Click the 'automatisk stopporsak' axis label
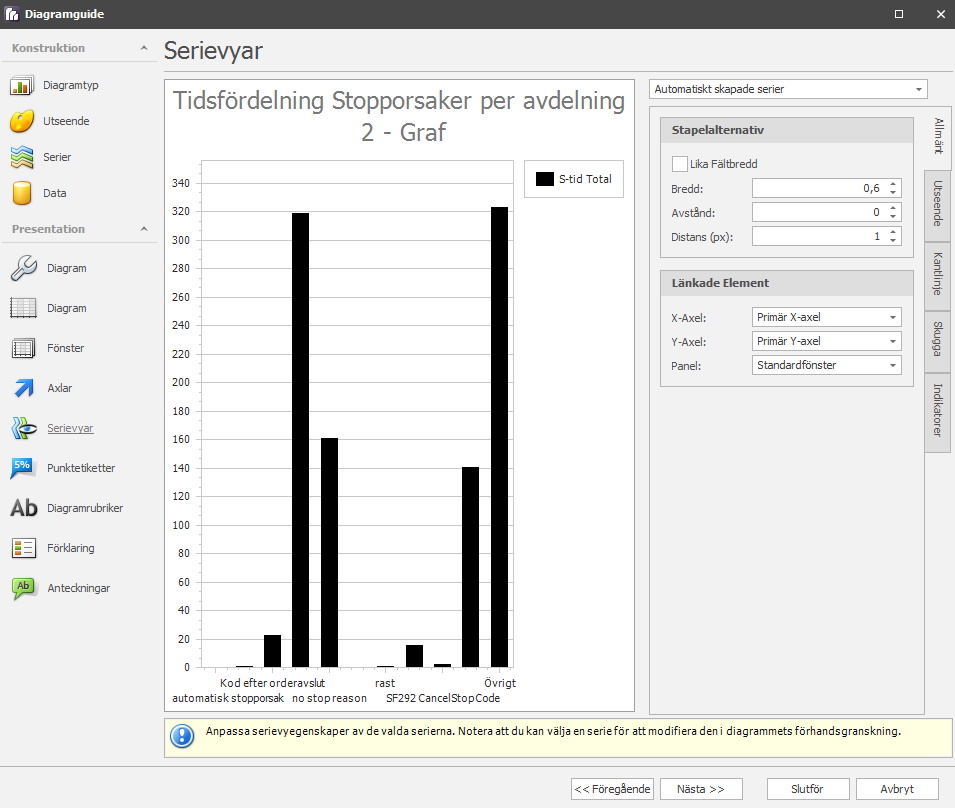955x808 pixels. (228, 698)
